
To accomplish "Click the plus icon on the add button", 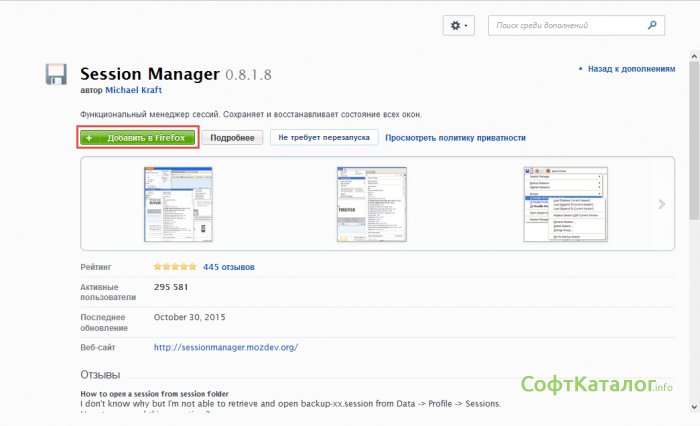I will point(90,138).
